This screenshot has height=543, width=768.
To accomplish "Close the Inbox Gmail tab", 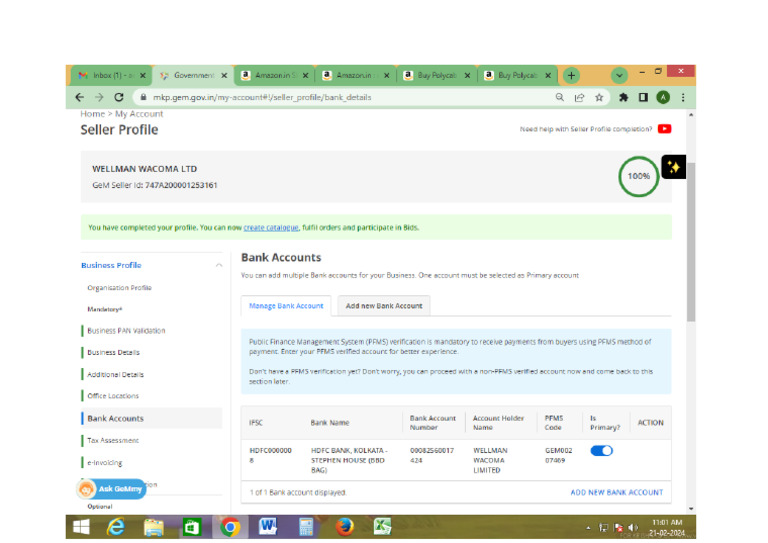I will coord(143,75).
